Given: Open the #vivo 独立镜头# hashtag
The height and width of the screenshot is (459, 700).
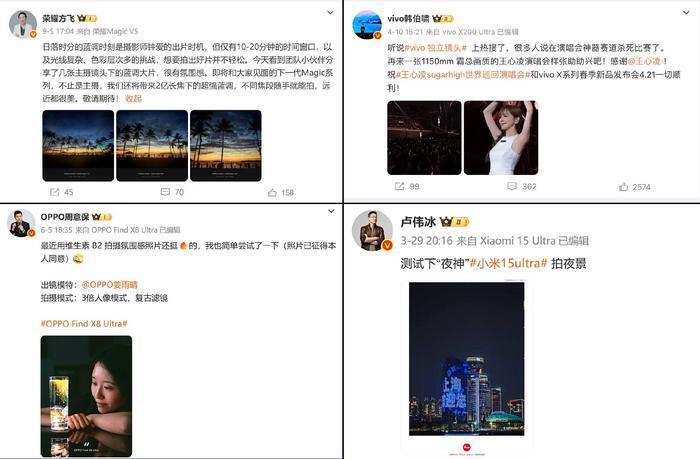Looking at the screenshot, I should pyautogui.click(x=435, y=48).
